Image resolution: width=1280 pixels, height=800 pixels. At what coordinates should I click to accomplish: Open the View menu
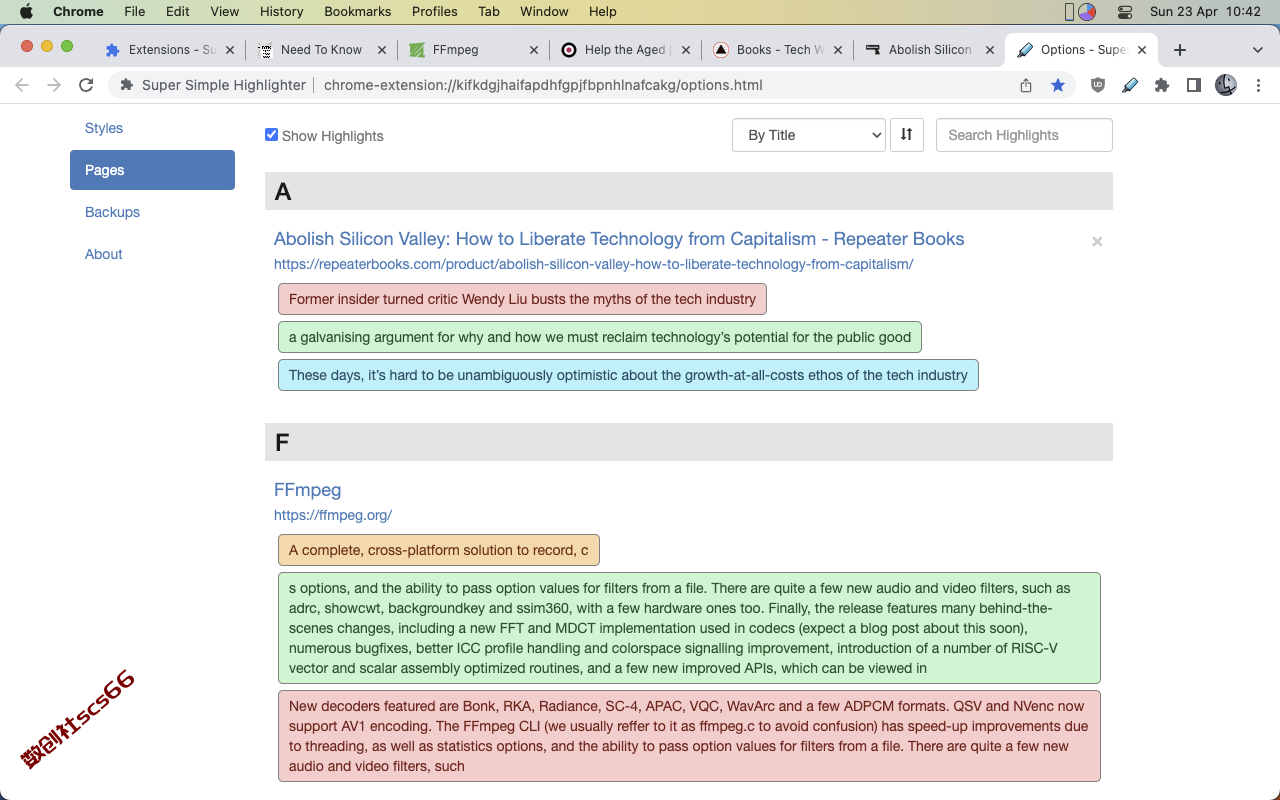point(225,11)
